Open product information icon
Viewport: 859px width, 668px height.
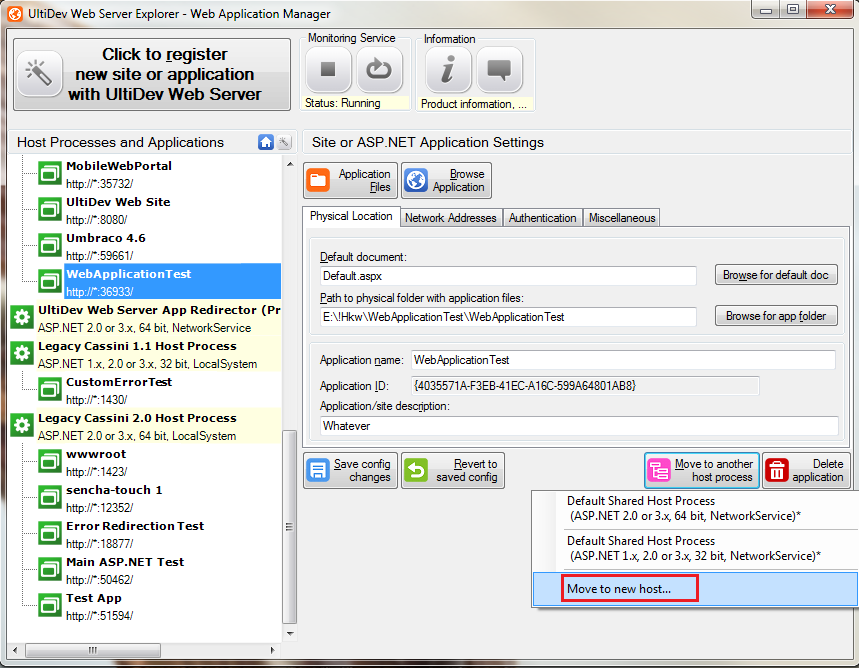(448, 70)
